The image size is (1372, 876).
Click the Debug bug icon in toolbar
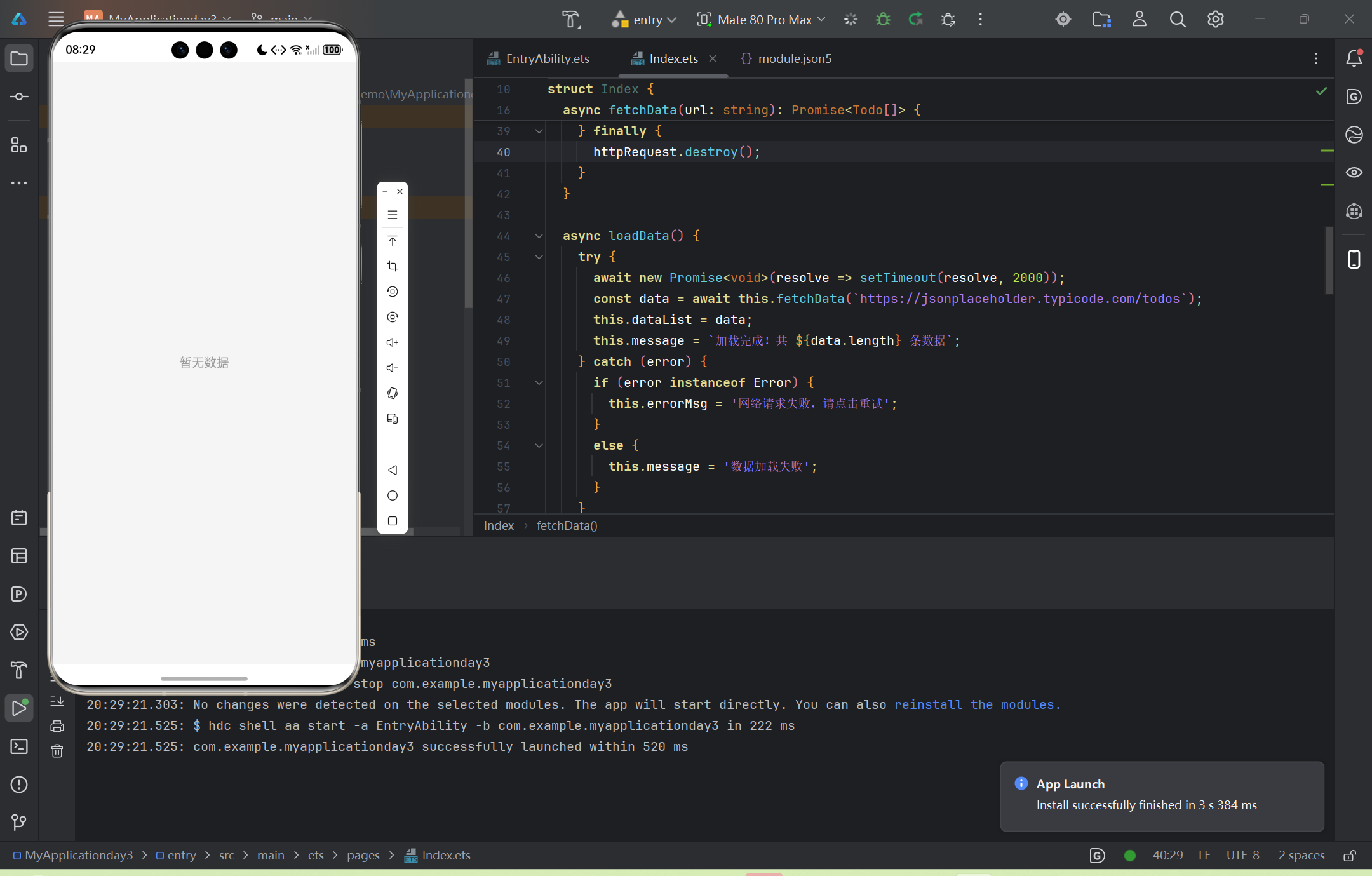tap(883, 20)
